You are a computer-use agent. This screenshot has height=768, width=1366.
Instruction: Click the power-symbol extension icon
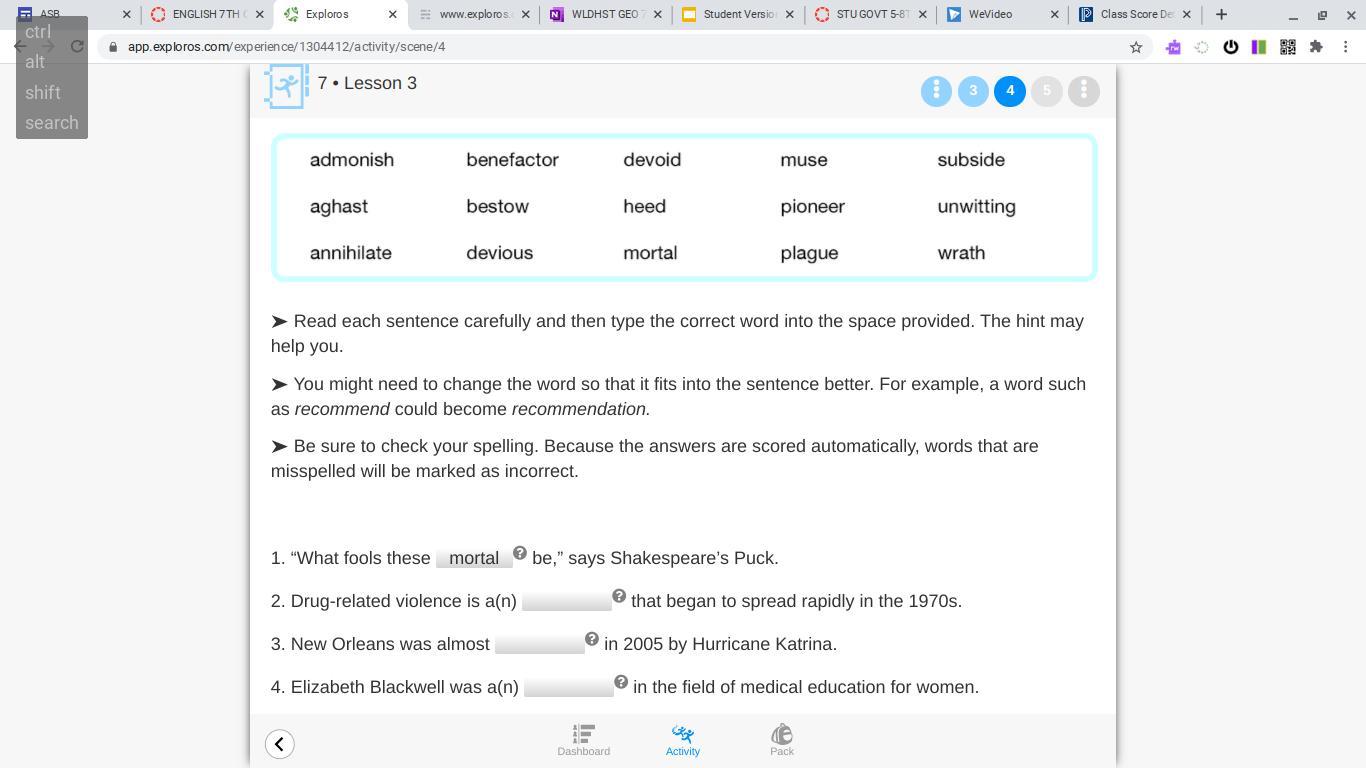coord(1231,47)
